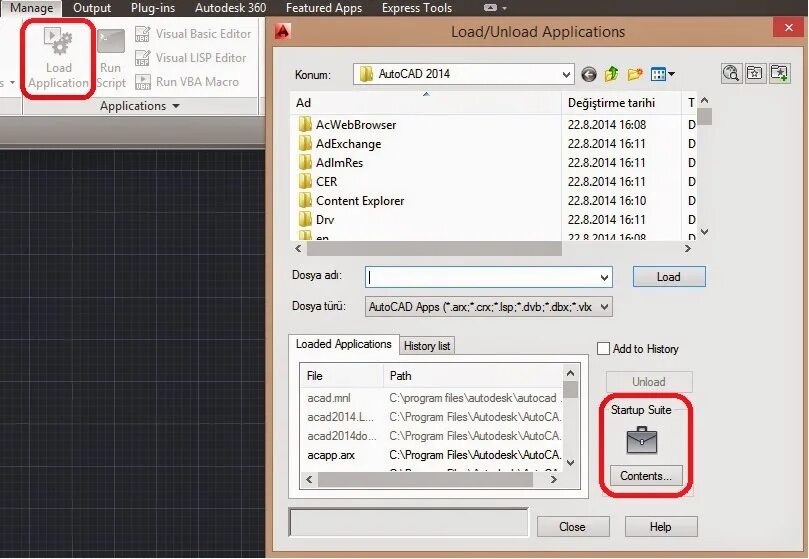Enable the Add to History checkbox

(x=603, y=349)
